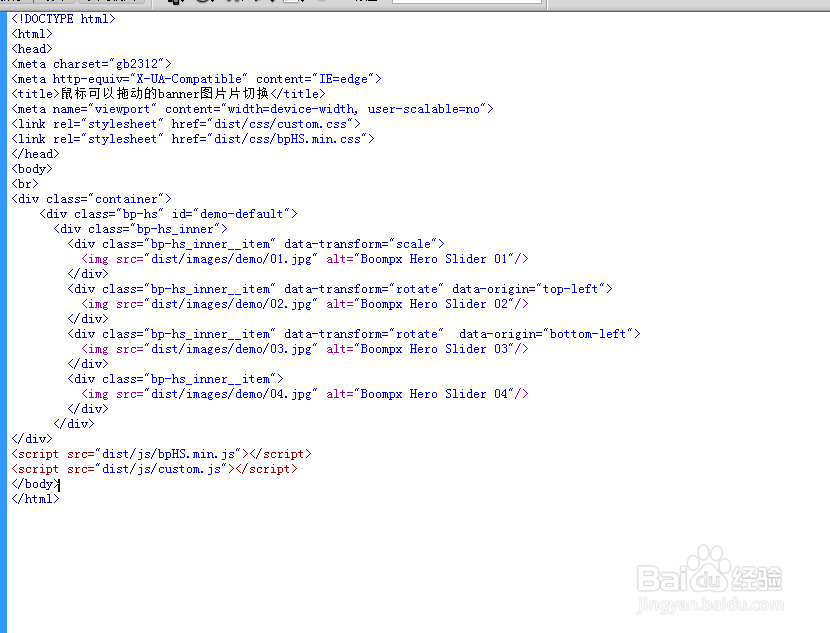
Task: Click the opening <body> tag line
Action: [x=32, y=169]
